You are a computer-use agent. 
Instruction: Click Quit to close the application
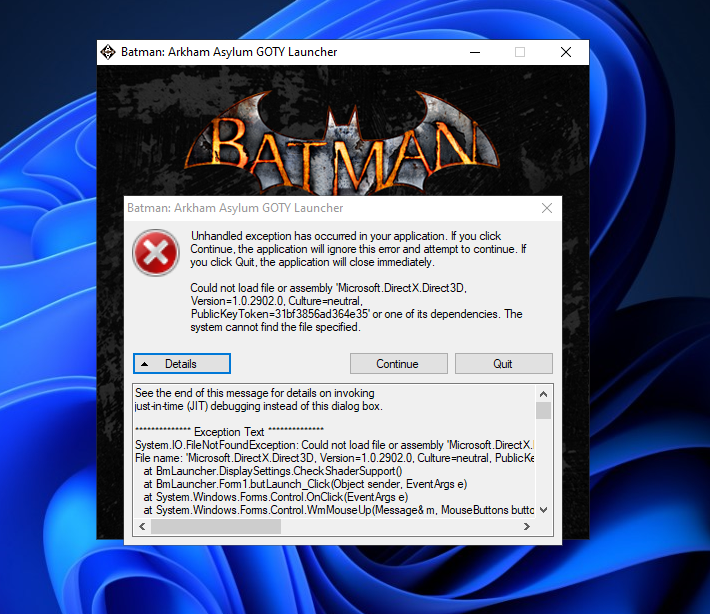click(504, 364)
